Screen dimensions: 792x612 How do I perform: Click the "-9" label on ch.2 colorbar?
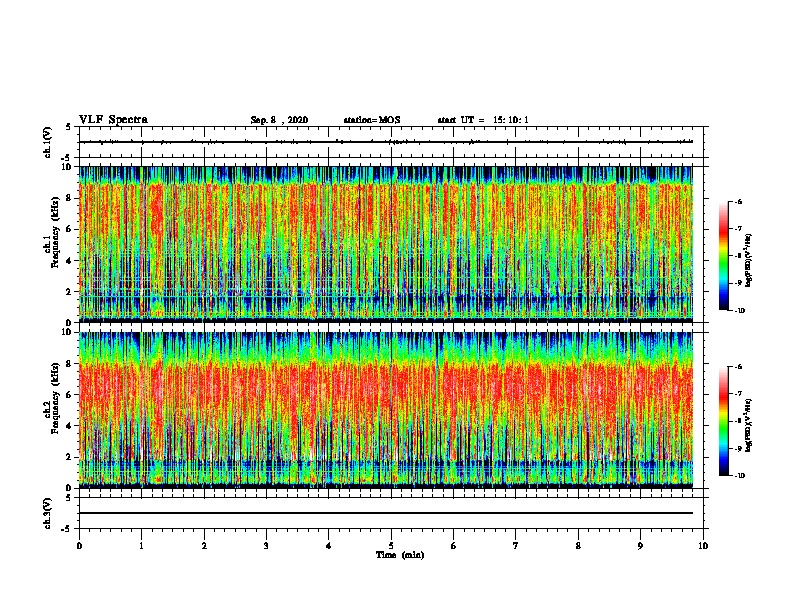click(x=738, y=448)
